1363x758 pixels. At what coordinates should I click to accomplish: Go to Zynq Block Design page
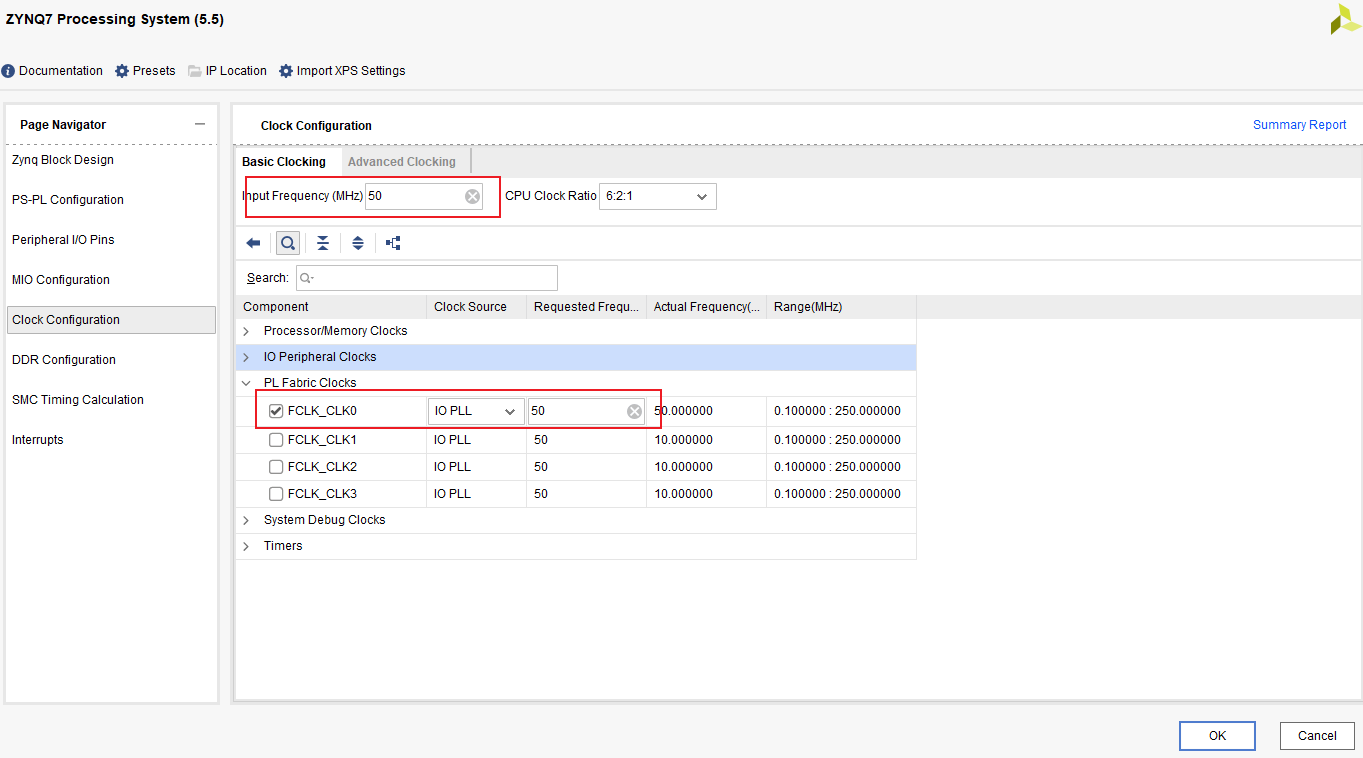click(x=63, y=160)
